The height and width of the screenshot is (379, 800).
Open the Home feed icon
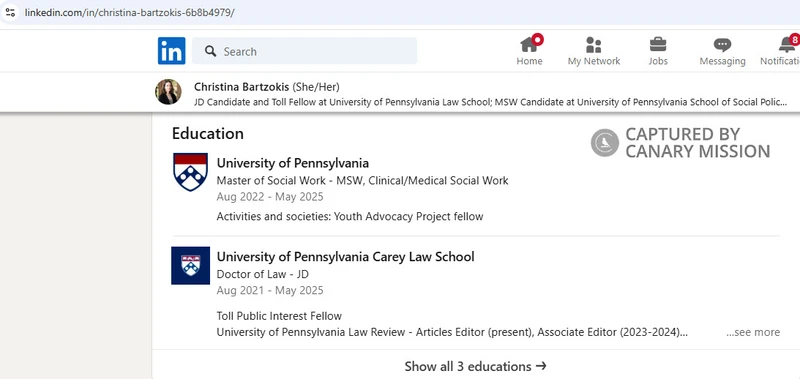(x=529, y=45)
